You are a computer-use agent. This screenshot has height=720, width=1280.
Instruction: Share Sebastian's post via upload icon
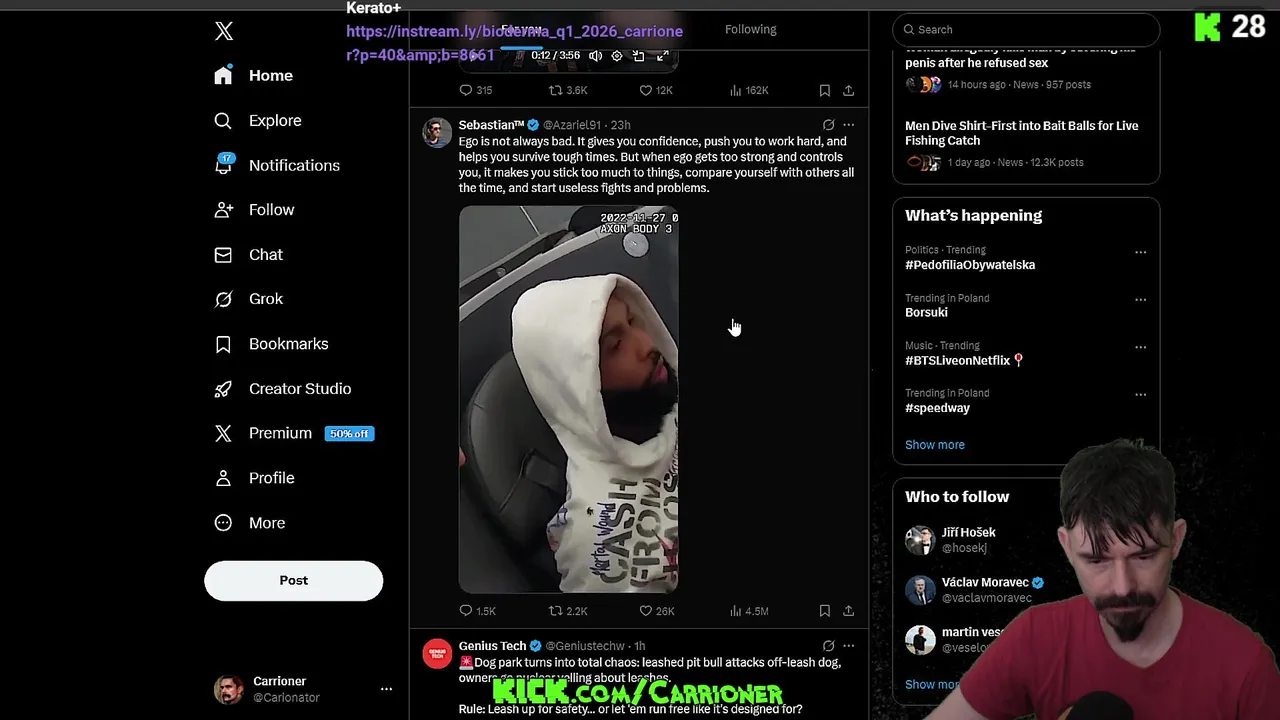(x=848, y=611)
